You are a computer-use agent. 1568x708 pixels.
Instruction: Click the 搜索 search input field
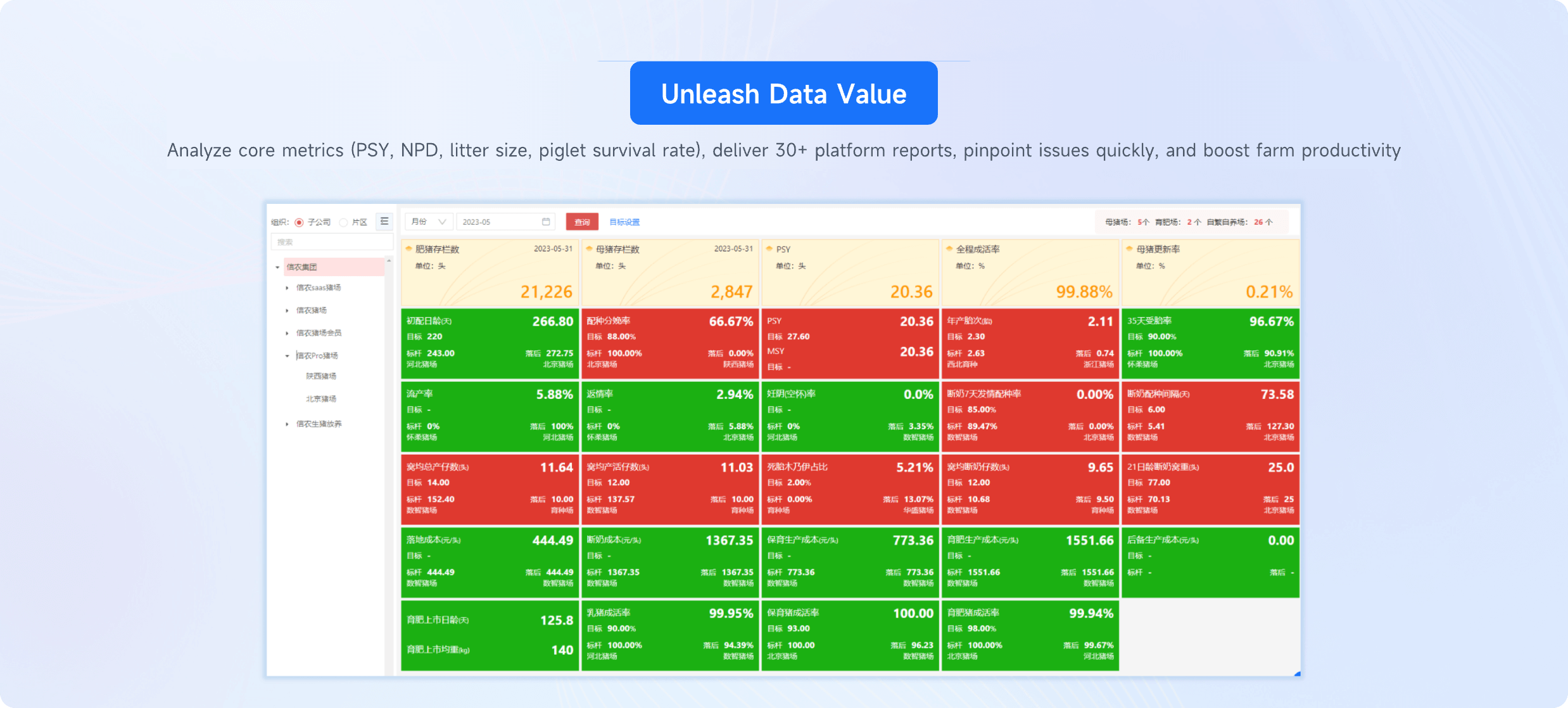click(332, 242)
